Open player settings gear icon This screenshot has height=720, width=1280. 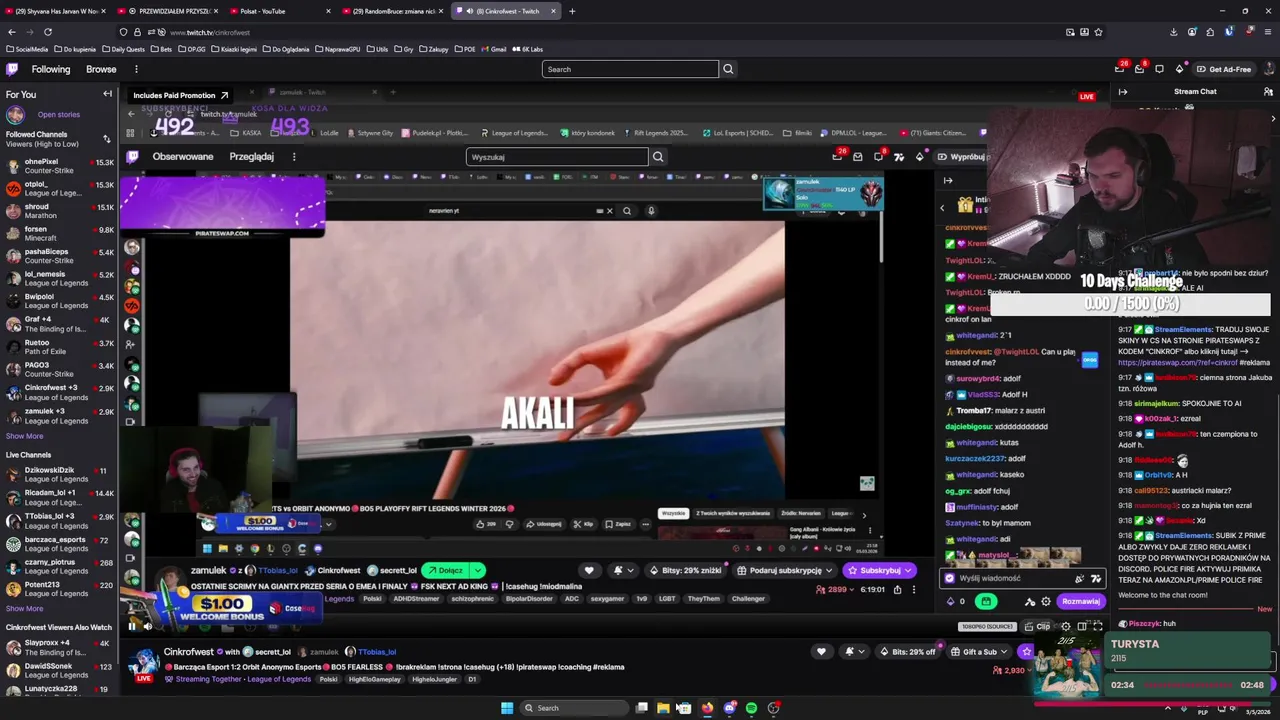click(1065, 626)
